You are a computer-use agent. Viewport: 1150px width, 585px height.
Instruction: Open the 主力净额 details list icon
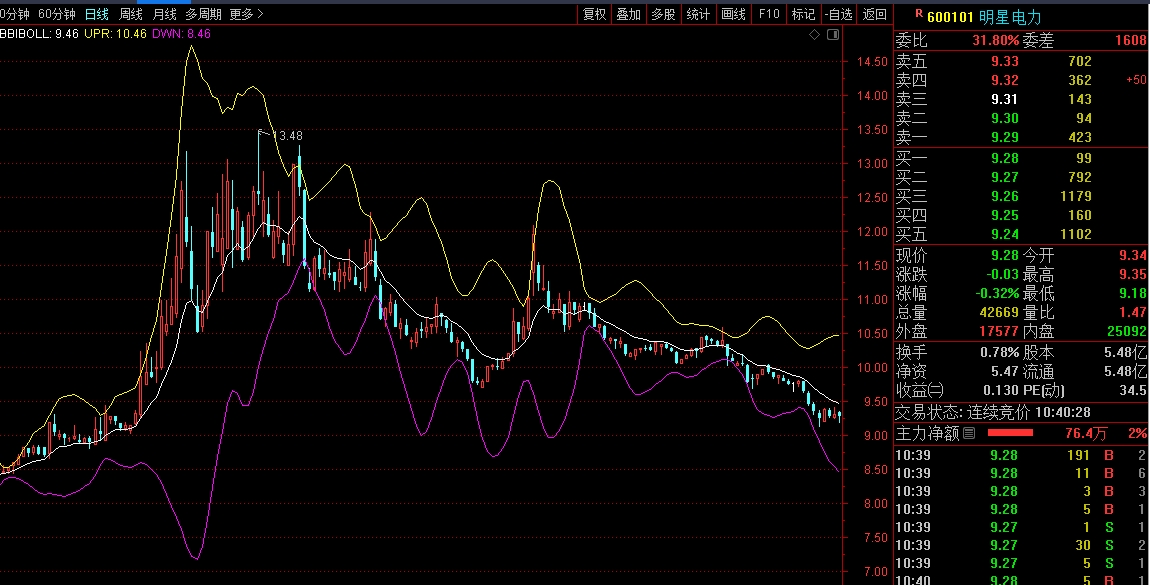point(968,434)
